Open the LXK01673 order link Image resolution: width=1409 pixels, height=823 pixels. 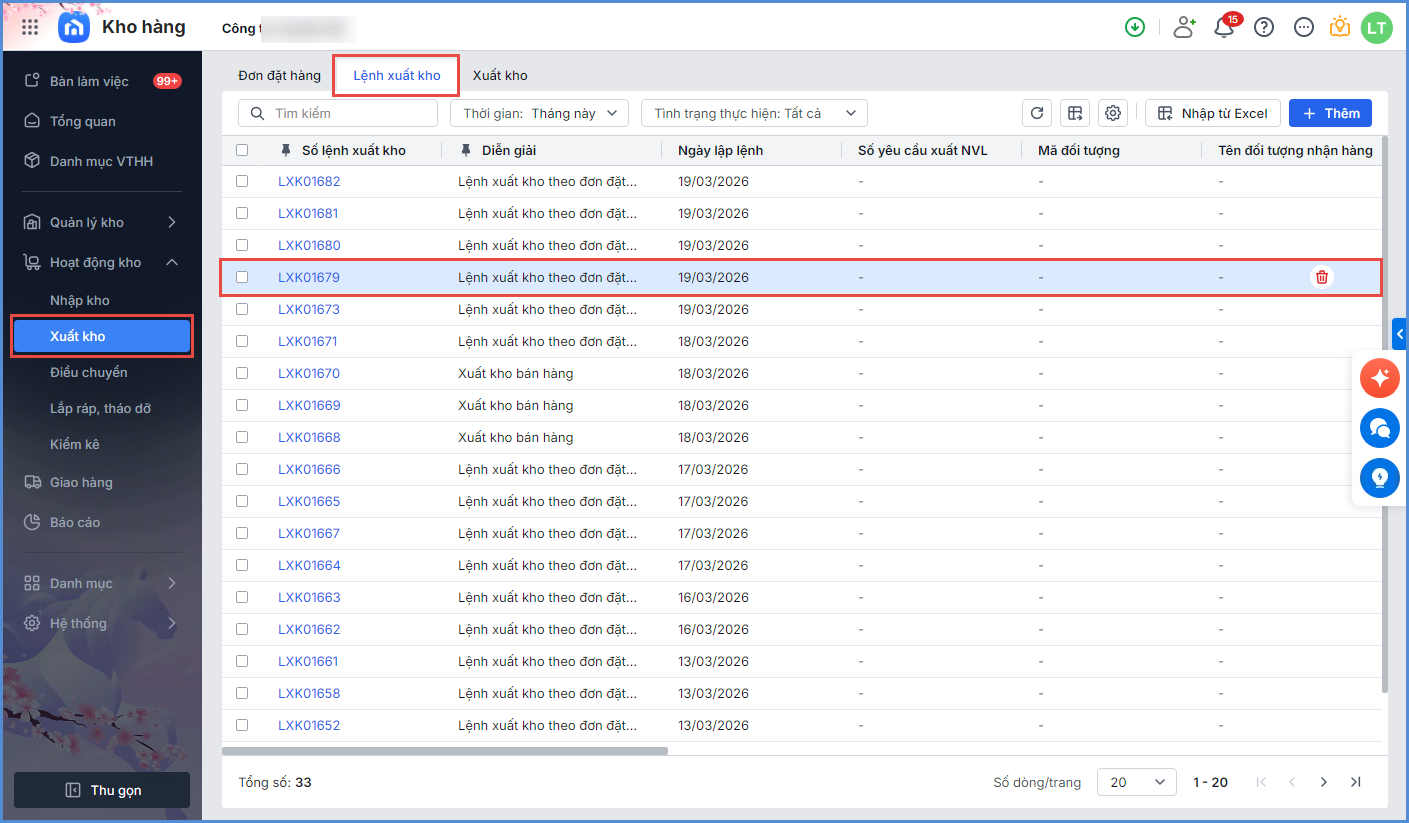click(x=309, y=309)
